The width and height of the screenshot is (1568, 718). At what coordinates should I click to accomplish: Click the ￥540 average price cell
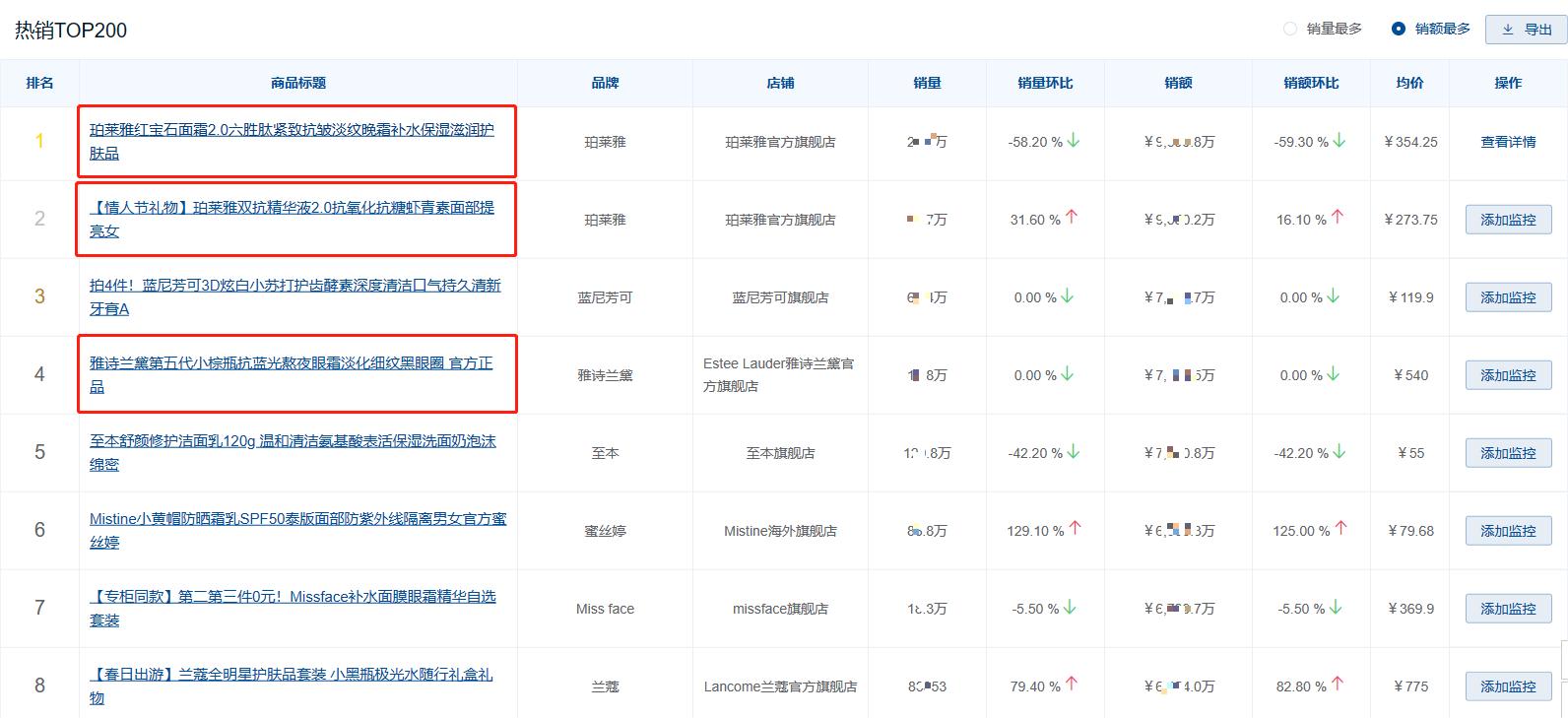pos(1410,375)
